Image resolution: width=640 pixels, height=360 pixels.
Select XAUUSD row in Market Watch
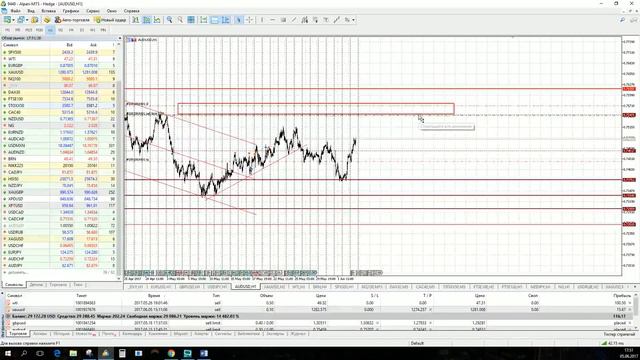[x=59, y=72]
